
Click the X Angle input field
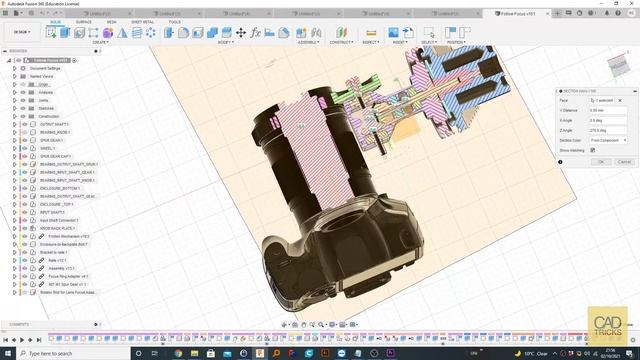[x=608, y=120]
